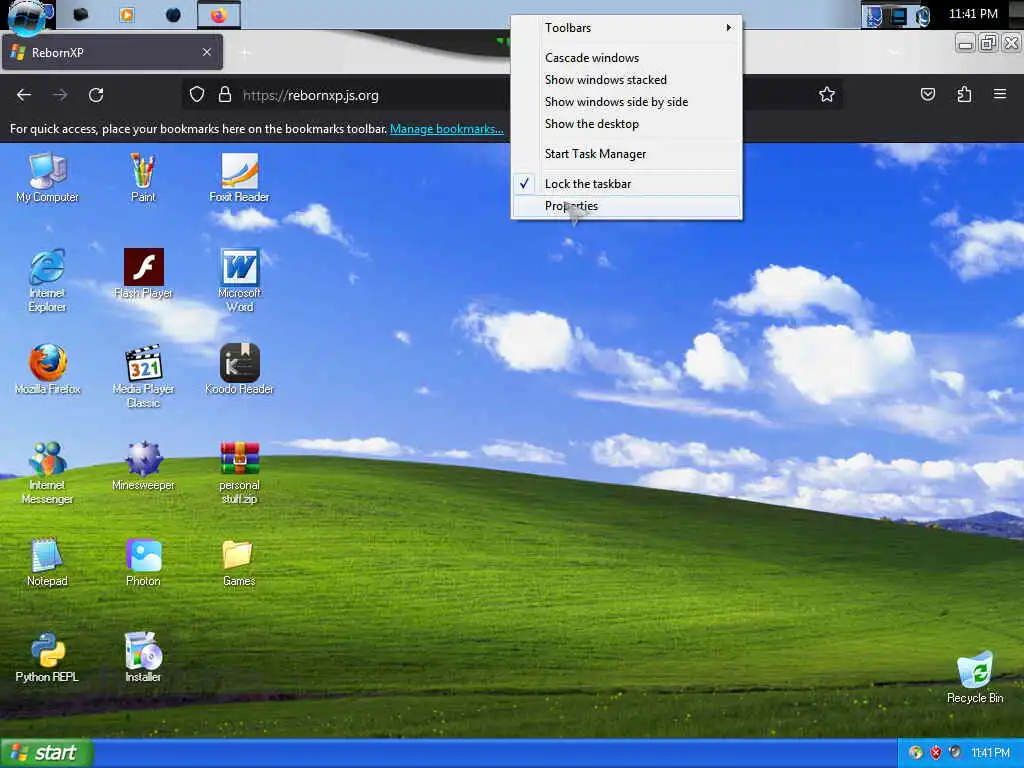Open Firefox extensions puzzle icon
The height and width of the screenshot is (768, 1024).
click(x=964, y=95)
